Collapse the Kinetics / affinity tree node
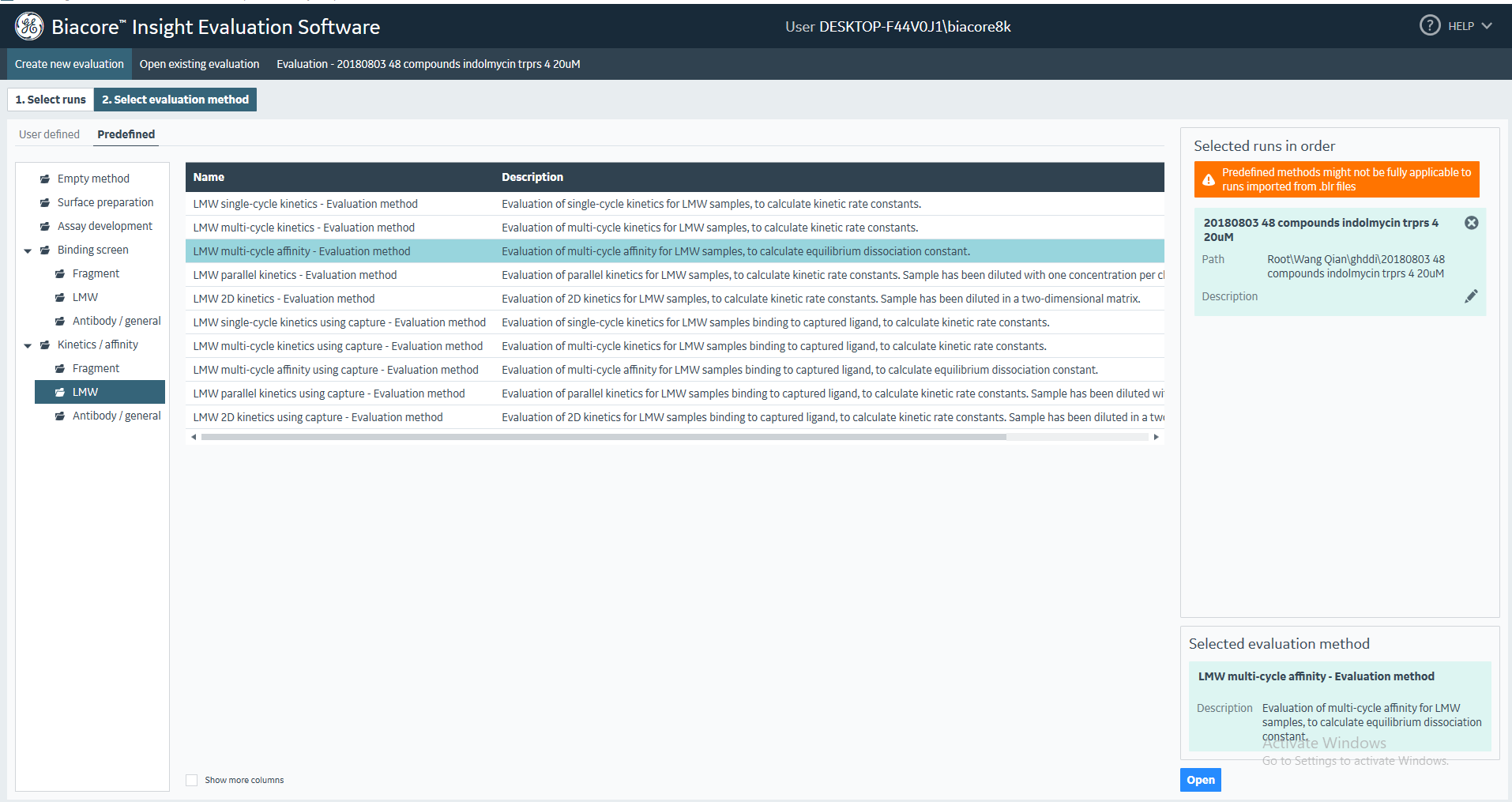 tap(28, 345)
